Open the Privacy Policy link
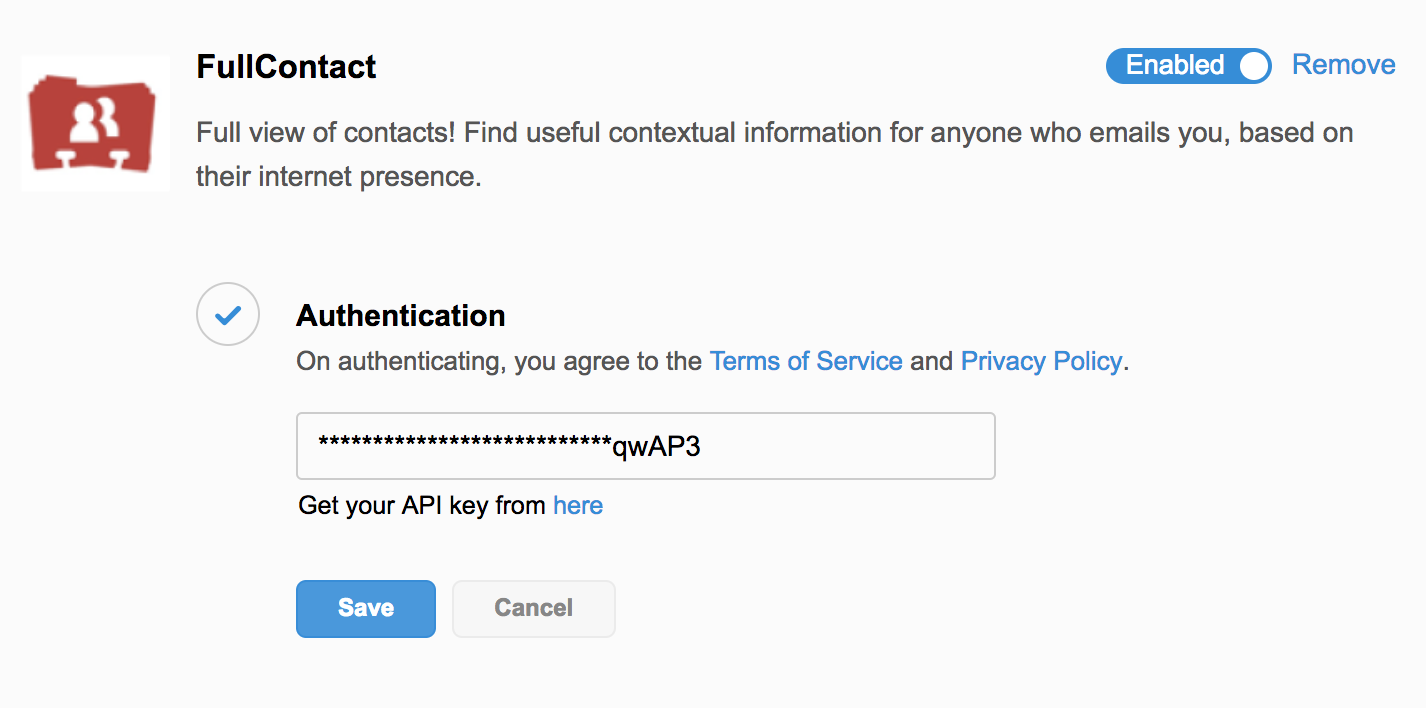This screenshot has width=1426, height=708. click(x=1041, y=361)
